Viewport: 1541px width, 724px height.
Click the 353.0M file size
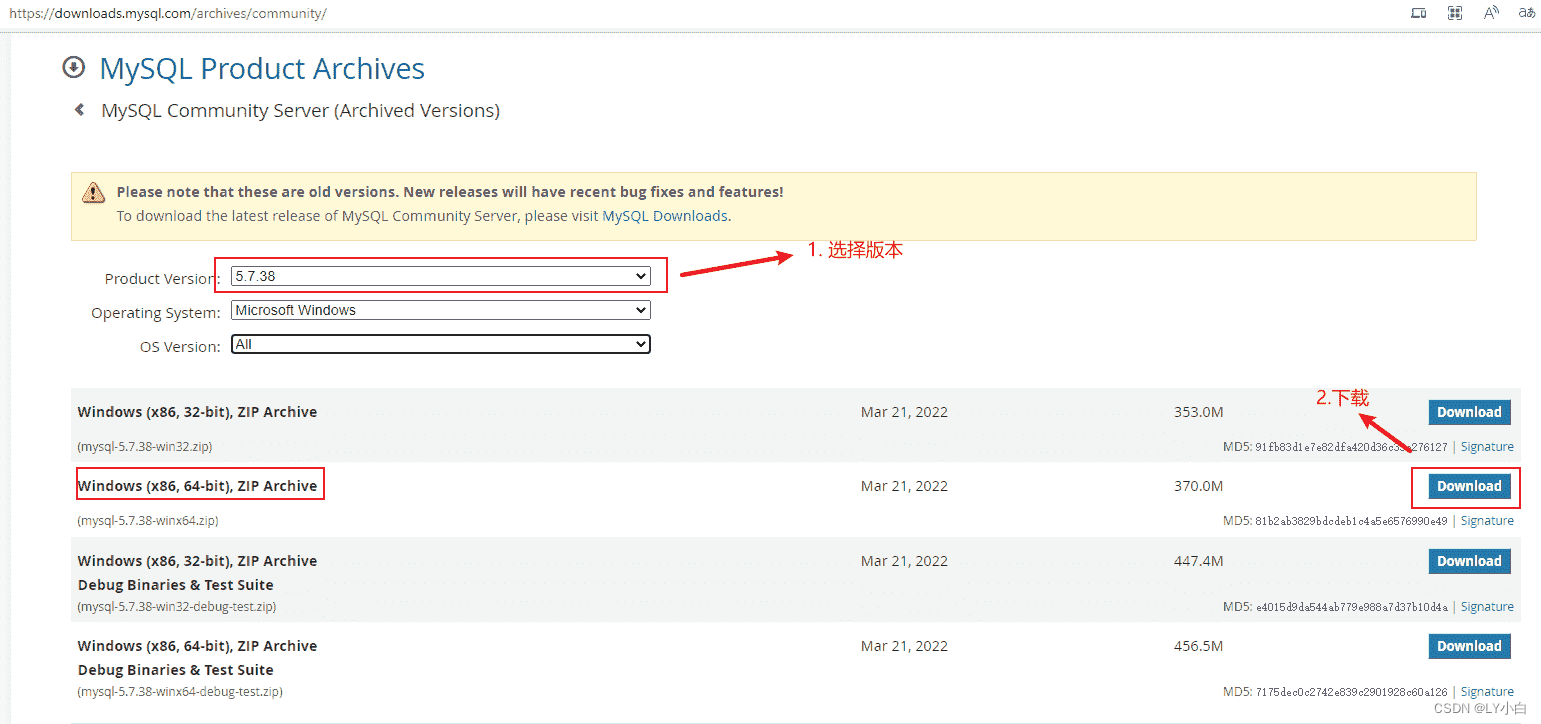click(1198, 412)
